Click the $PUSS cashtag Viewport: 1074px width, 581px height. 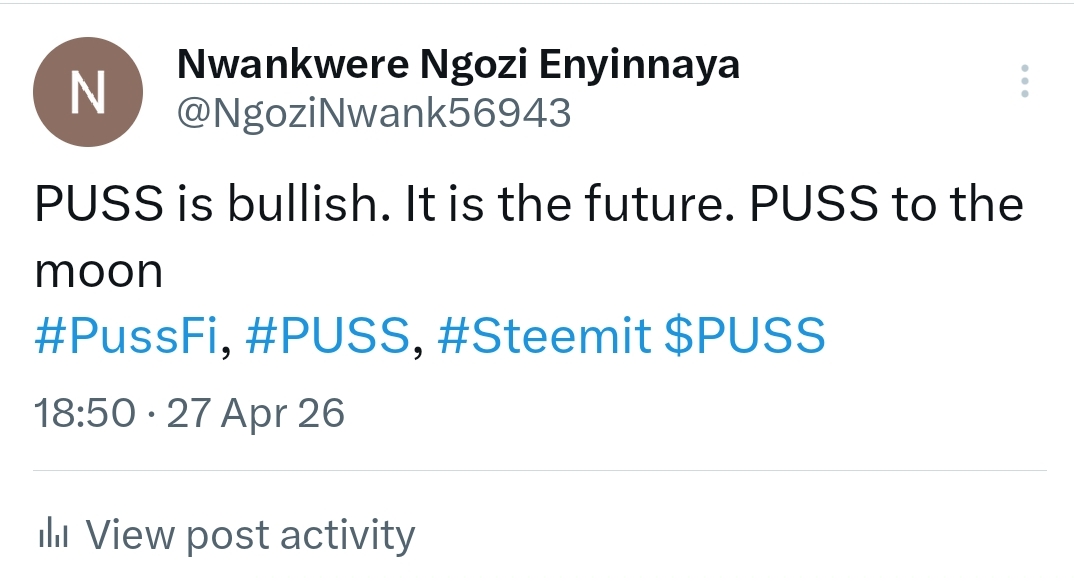745,337
